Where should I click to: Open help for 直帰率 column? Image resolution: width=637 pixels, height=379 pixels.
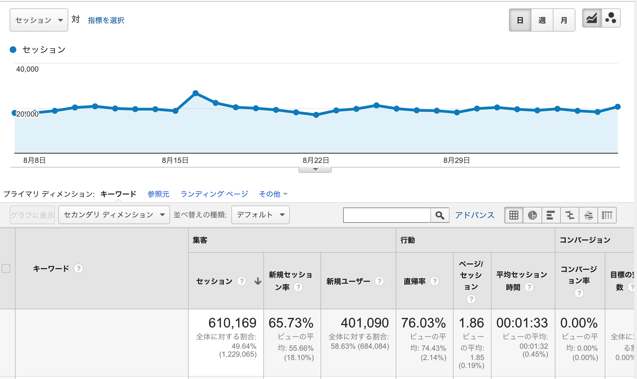point(435,281)
